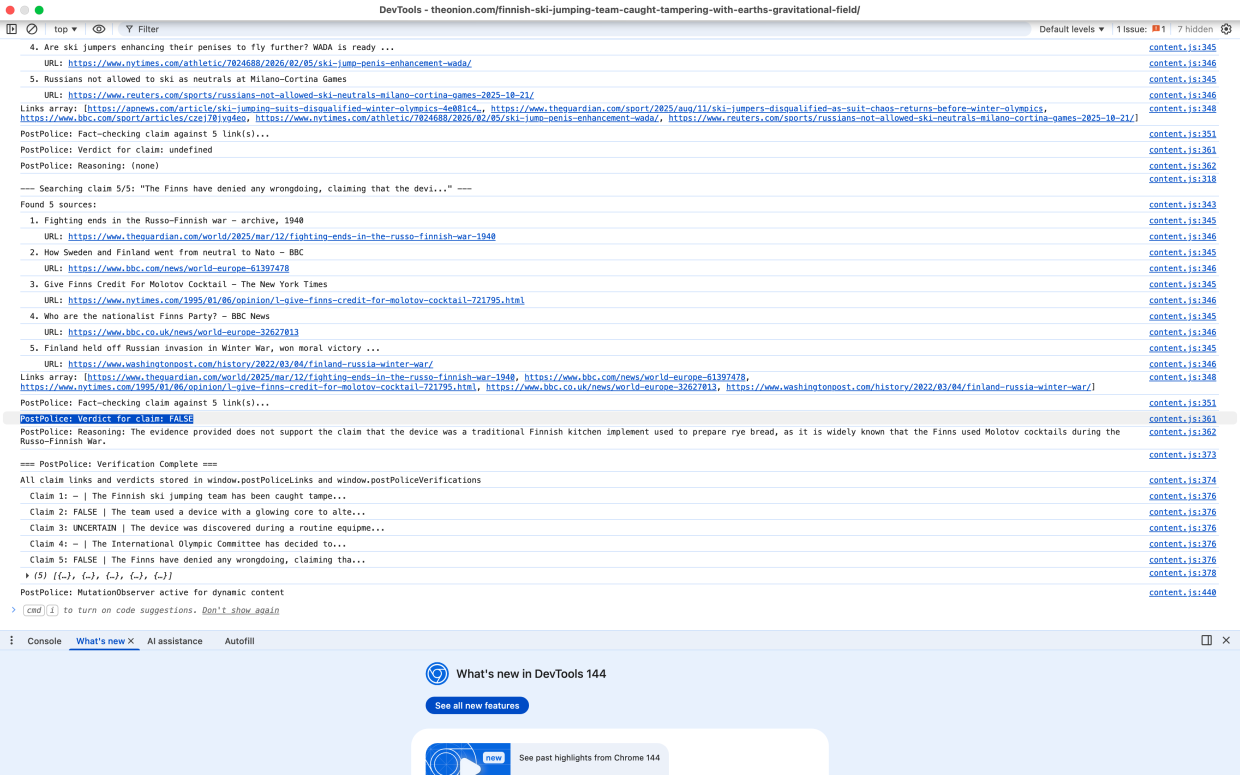Close the bottom drawer
Image resolution: width=1240 pixels, height=775 pixels.
[1226, 640]
